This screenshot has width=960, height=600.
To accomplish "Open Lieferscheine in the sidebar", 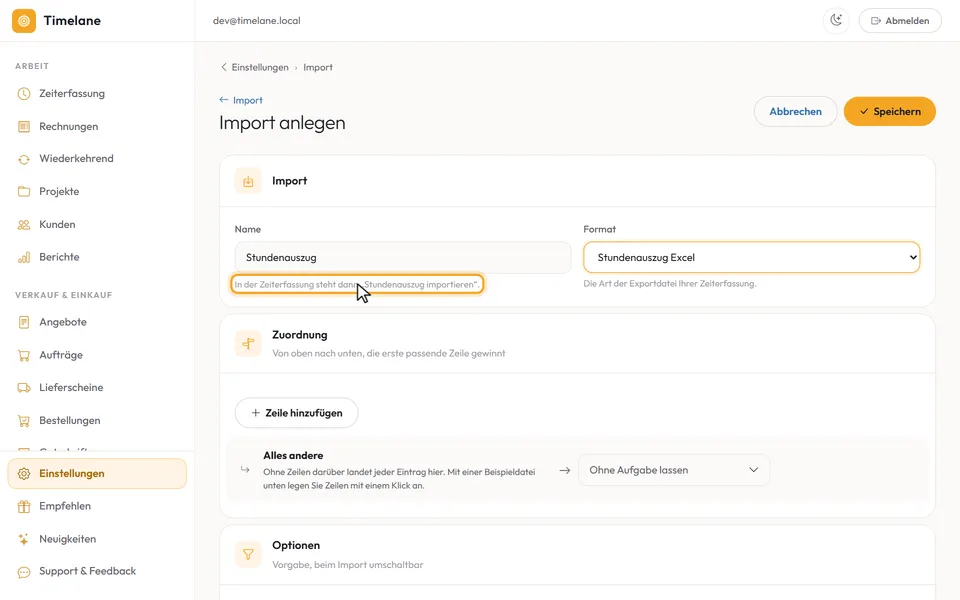I will [97, 388].
